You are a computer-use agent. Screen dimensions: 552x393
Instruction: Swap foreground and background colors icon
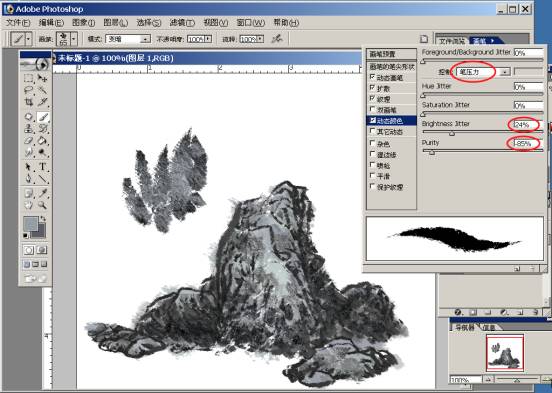43,219
